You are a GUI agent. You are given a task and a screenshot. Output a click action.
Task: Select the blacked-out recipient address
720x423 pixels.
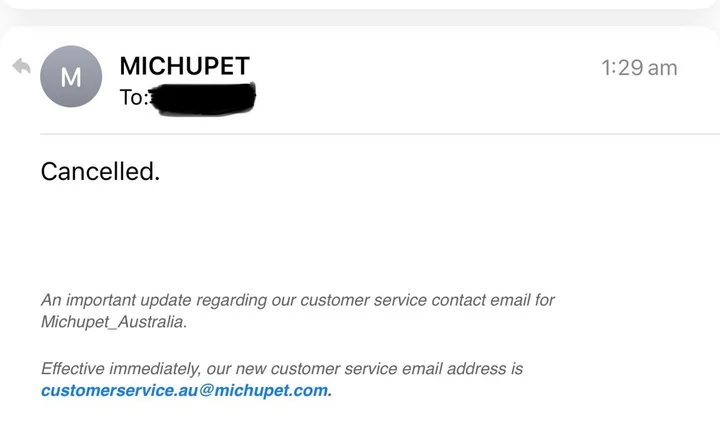pyautogui.click(x=203, y=98)
